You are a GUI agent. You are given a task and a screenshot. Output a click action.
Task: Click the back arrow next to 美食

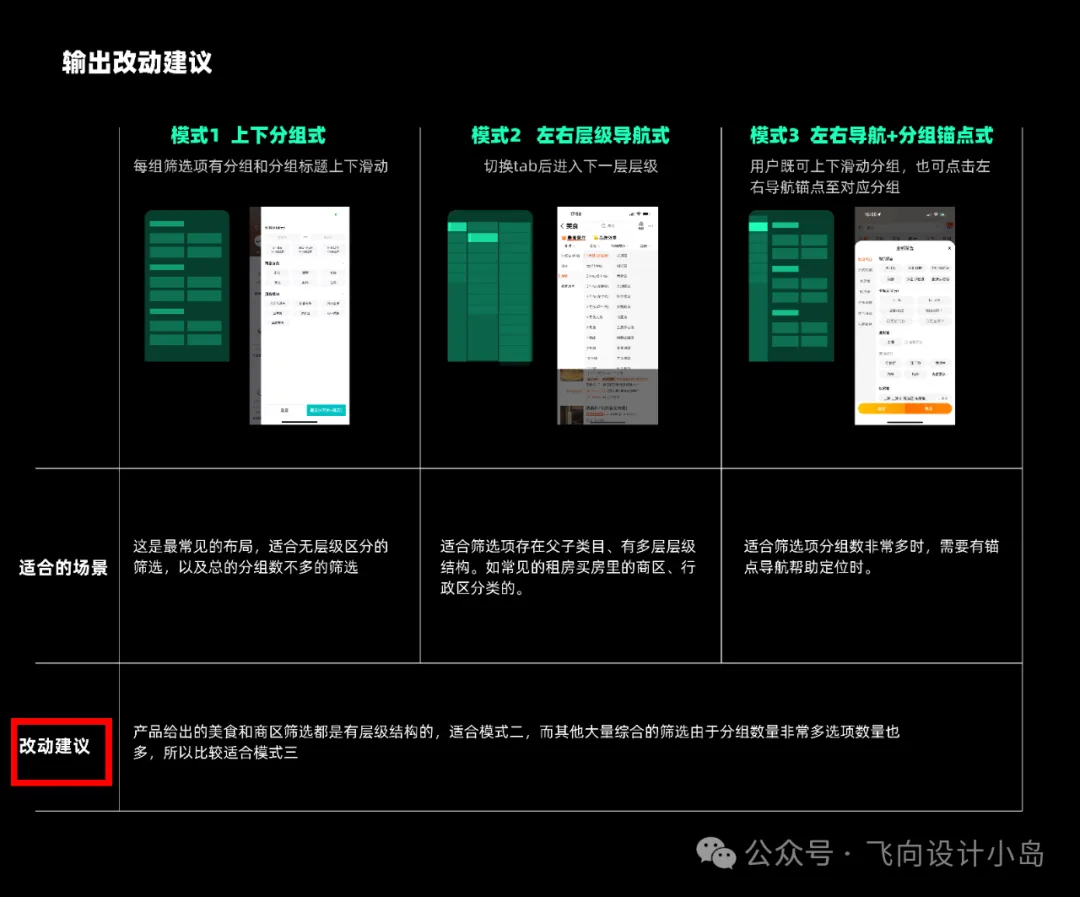pos(562,226)
